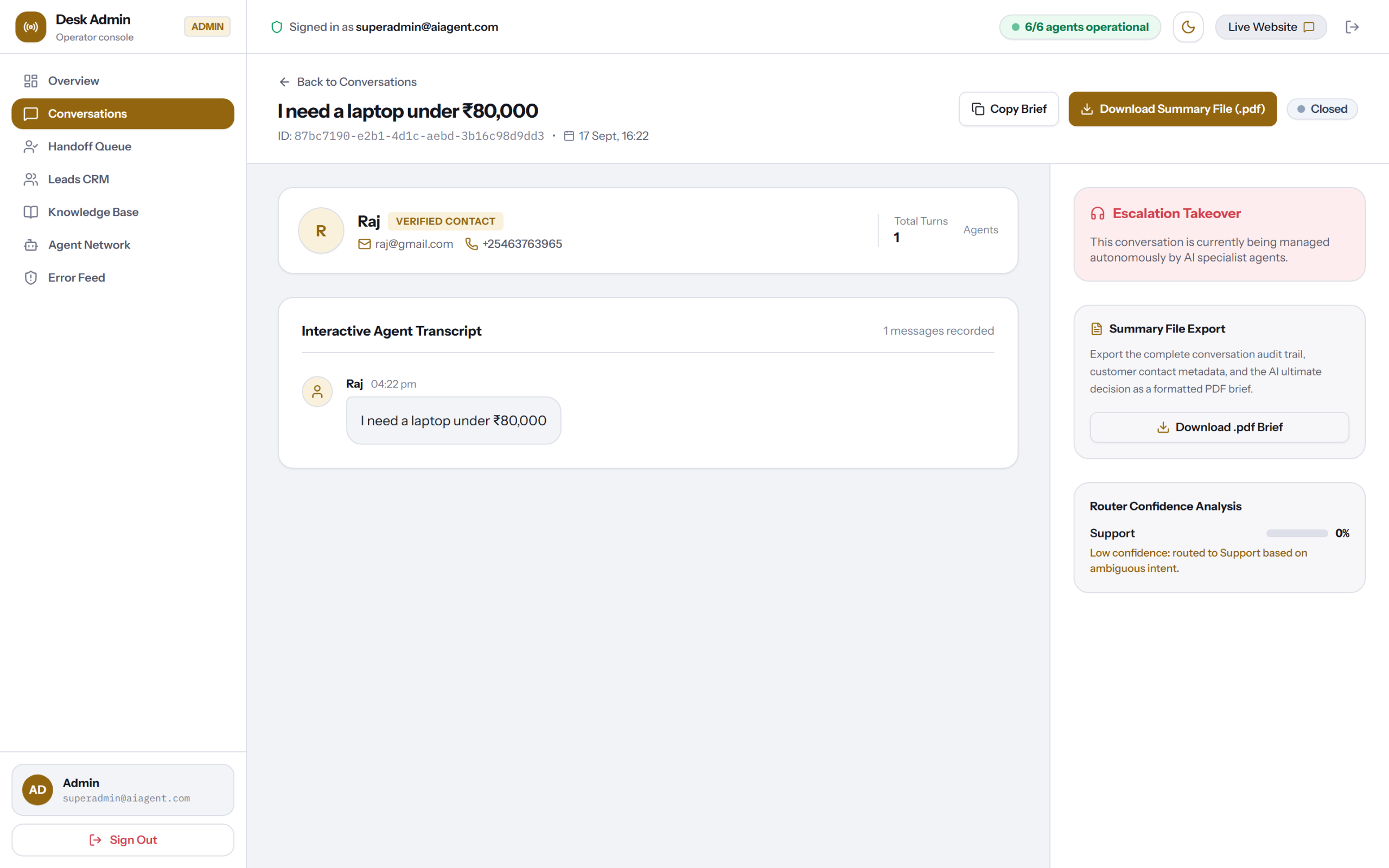The width and height of the screenshot is (1389, 868).
Task: Click the Leads CRM people icon
Action: (31, 179)
